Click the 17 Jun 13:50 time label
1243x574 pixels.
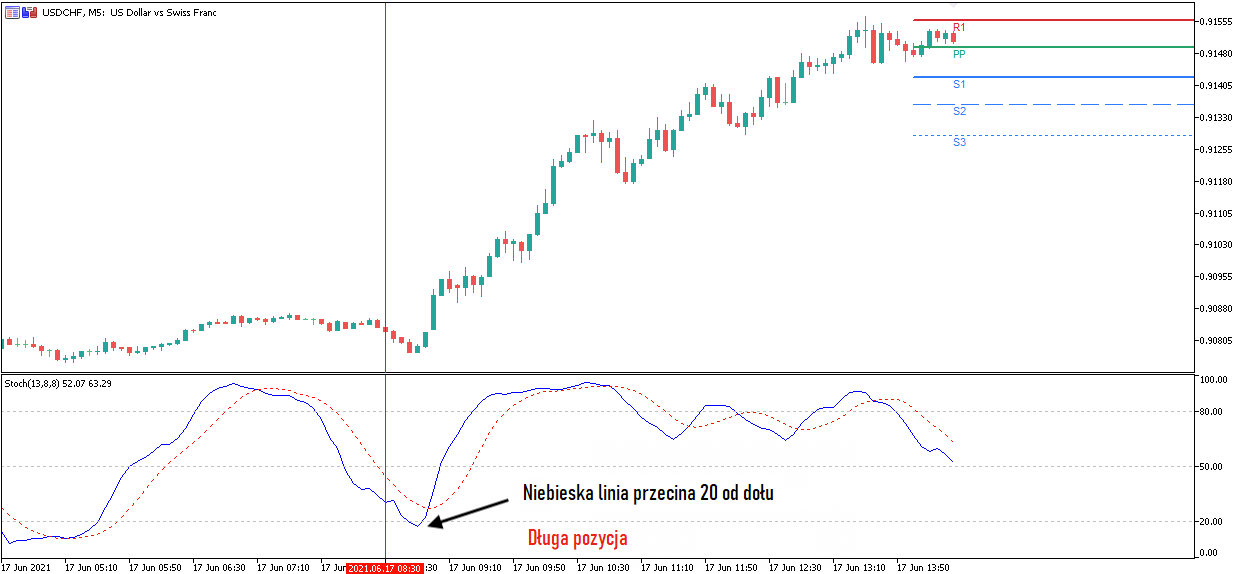923,567
